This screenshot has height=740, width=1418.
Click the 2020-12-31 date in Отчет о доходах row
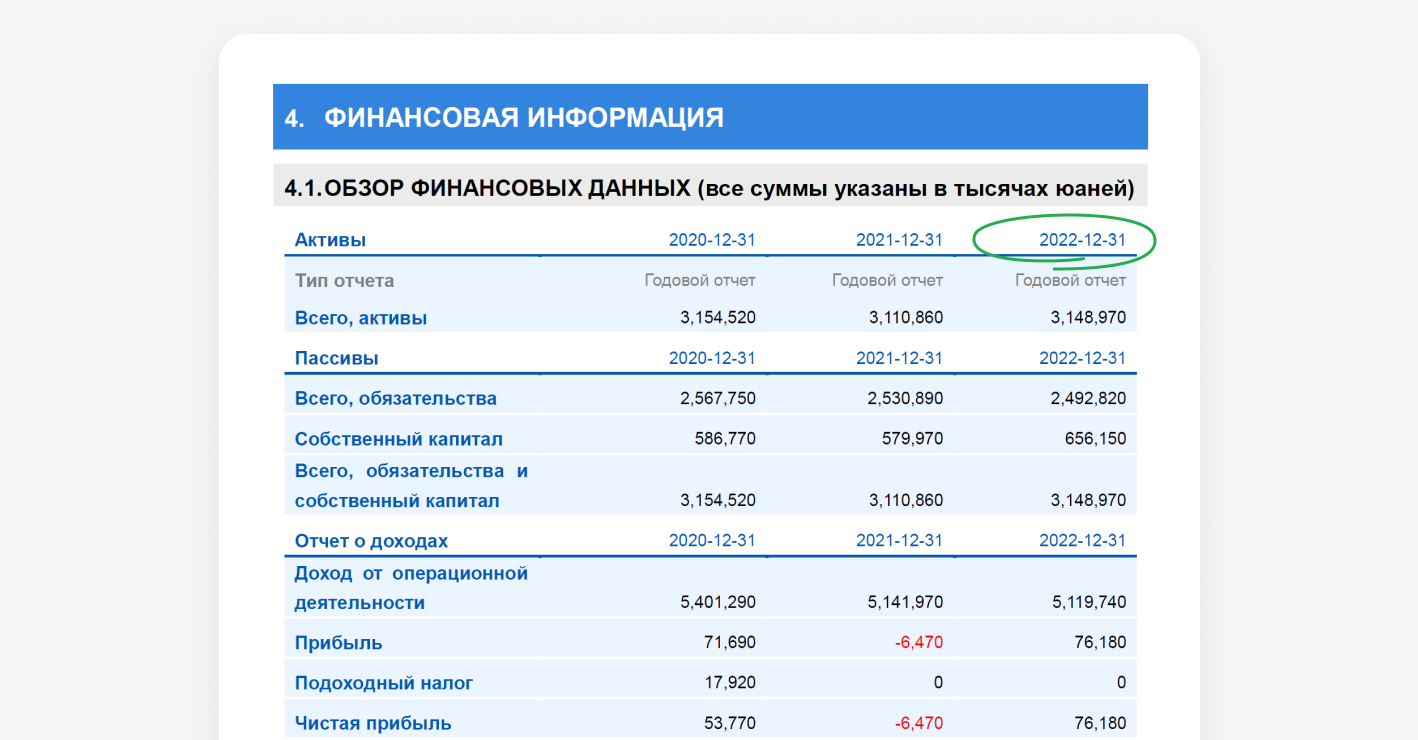712,541
